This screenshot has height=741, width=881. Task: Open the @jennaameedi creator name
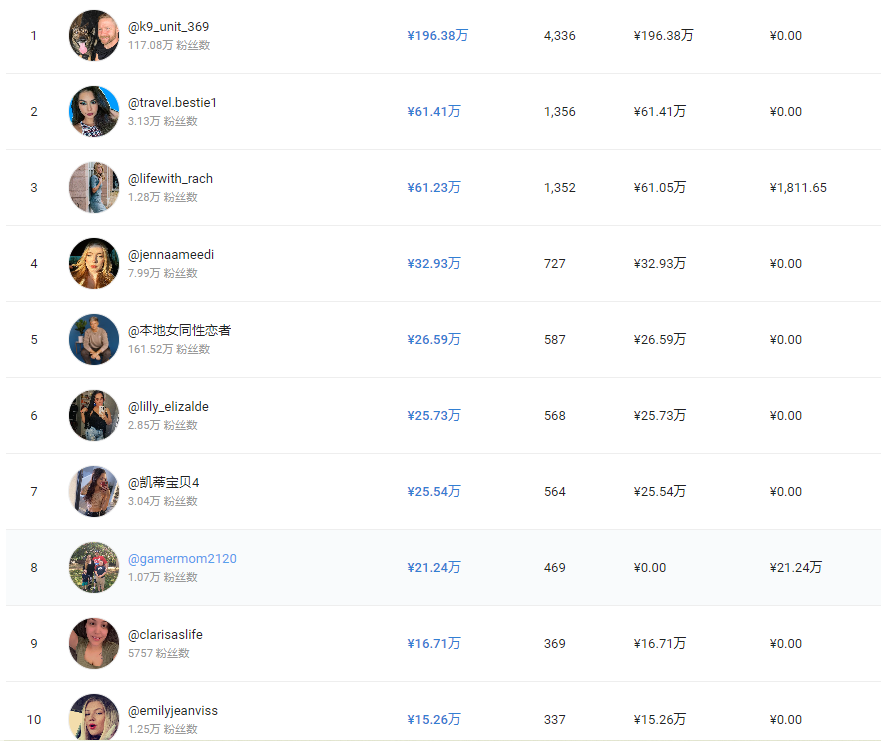(170, 255)
